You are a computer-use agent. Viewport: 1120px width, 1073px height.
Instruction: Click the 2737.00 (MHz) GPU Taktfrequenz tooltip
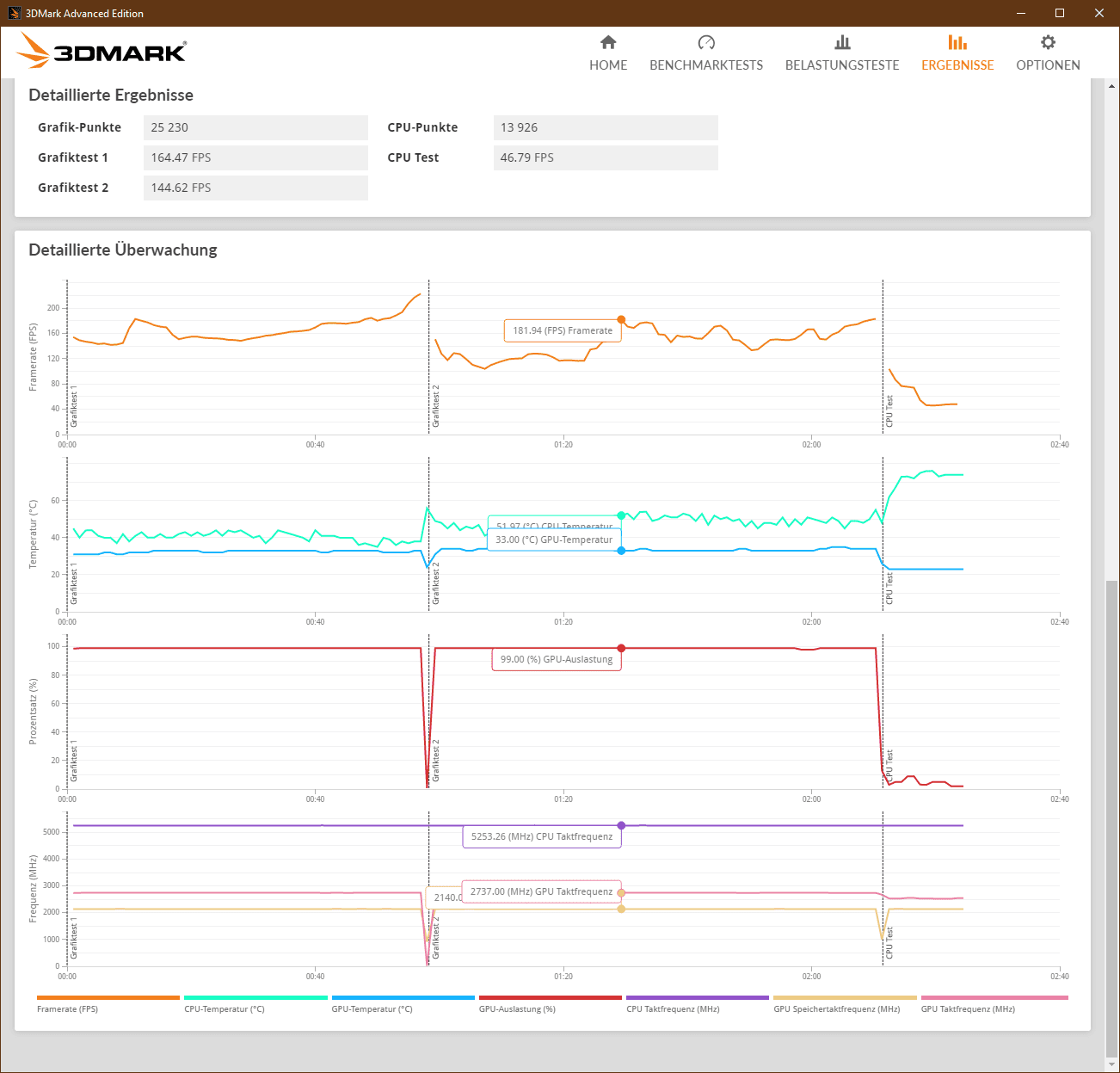click(x=542, y=891)
